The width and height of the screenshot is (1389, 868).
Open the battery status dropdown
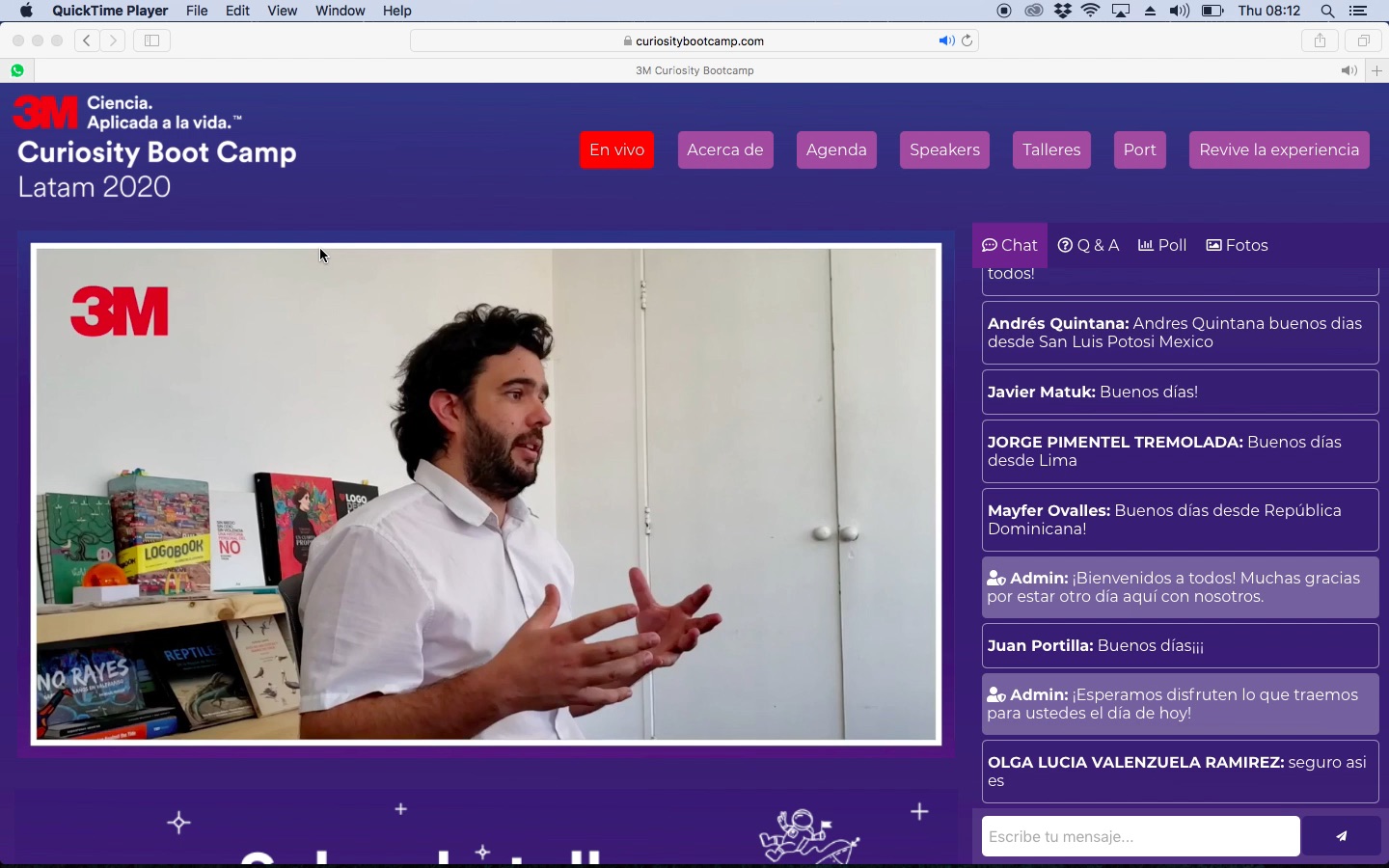(1212, 11)
